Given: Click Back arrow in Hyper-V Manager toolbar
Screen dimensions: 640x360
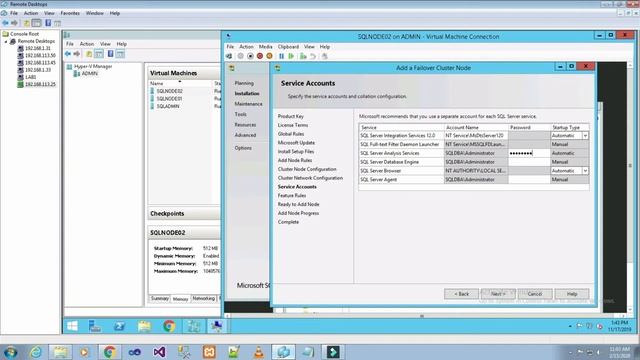Looking at the screenshot, I should [x=68, y=53].
